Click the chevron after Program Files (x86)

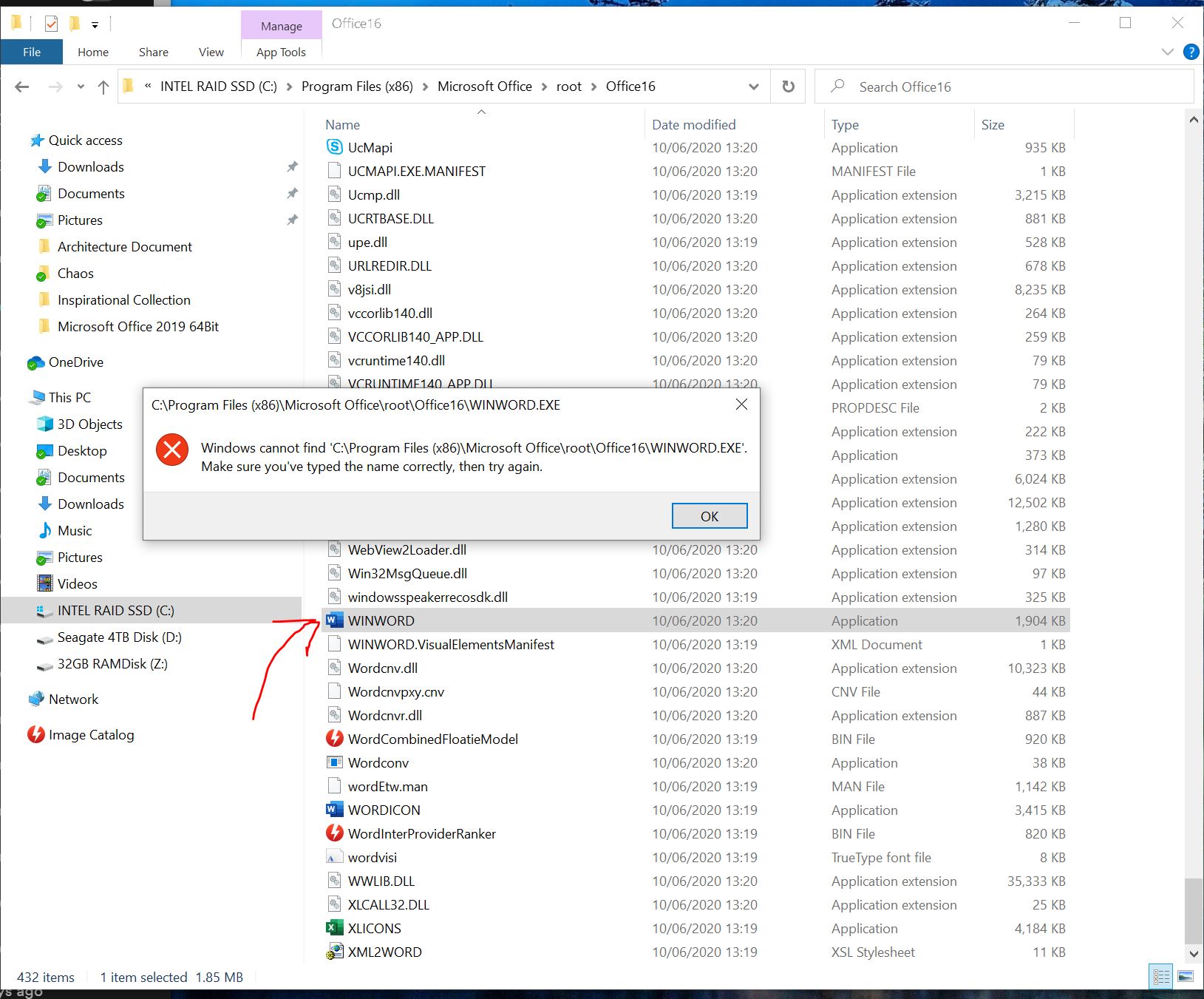[425, 87]
